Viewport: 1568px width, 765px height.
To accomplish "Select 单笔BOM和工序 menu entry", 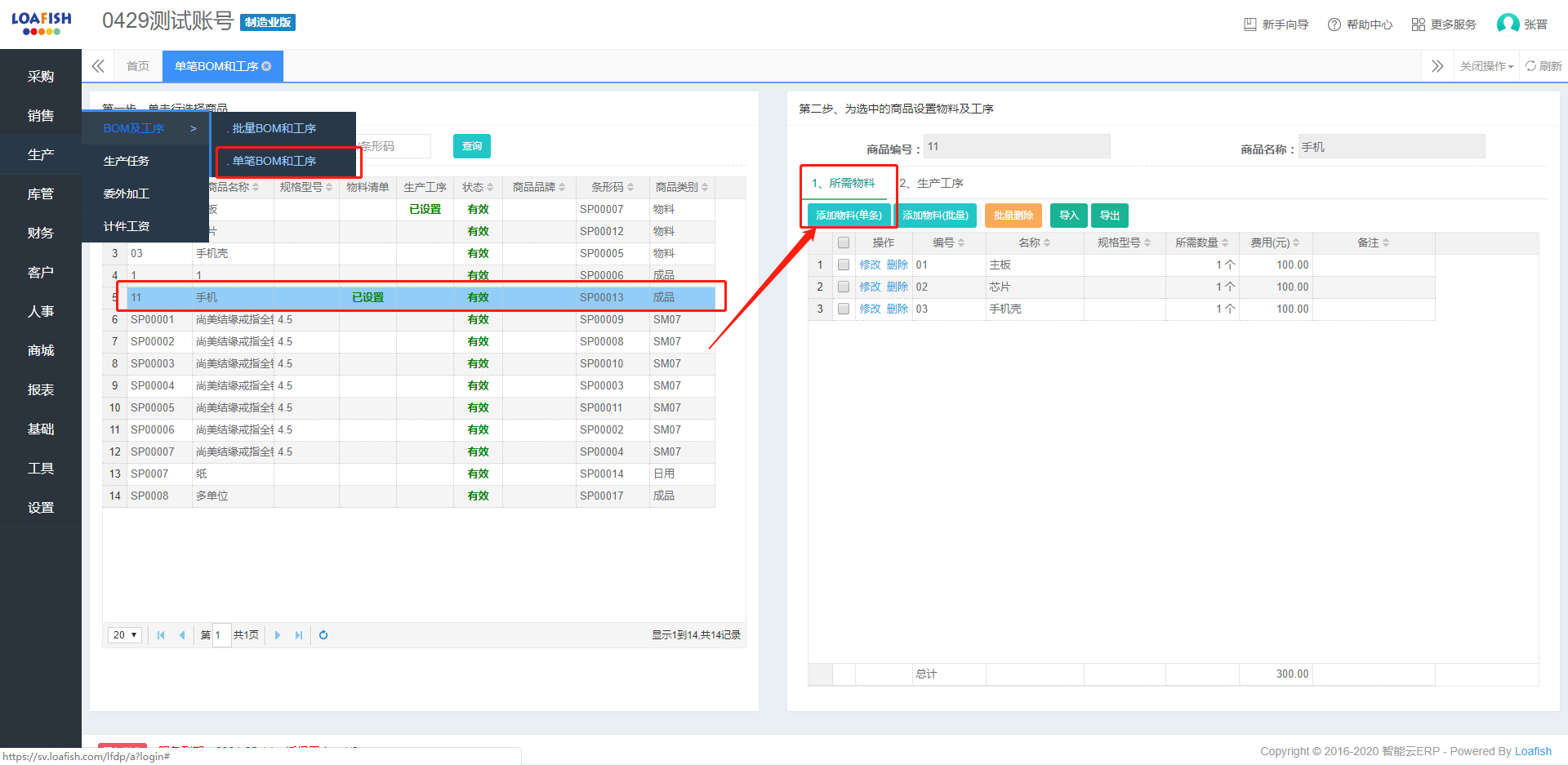I will [283, 161].
